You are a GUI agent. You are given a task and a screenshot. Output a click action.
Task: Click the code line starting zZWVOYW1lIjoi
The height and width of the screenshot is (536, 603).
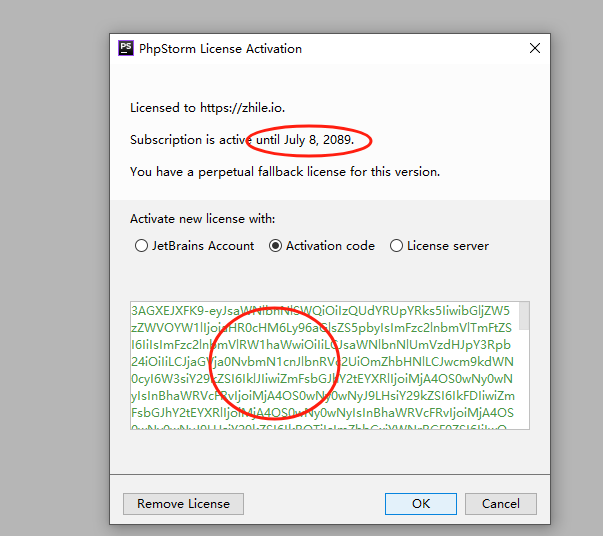tap(321, 328)
